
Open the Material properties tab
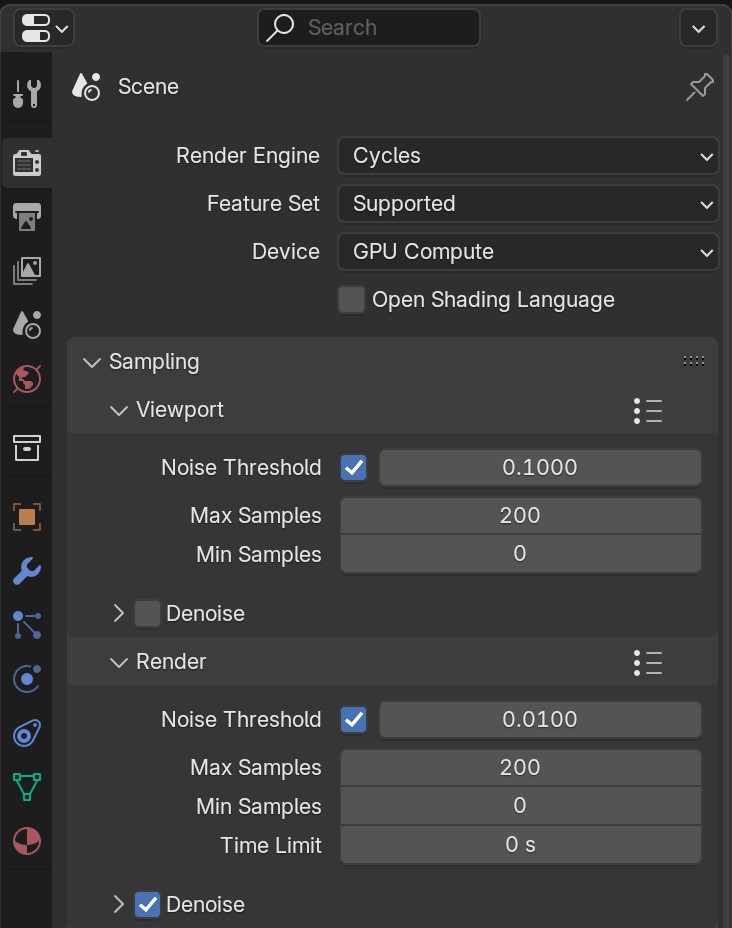[27, 841]
